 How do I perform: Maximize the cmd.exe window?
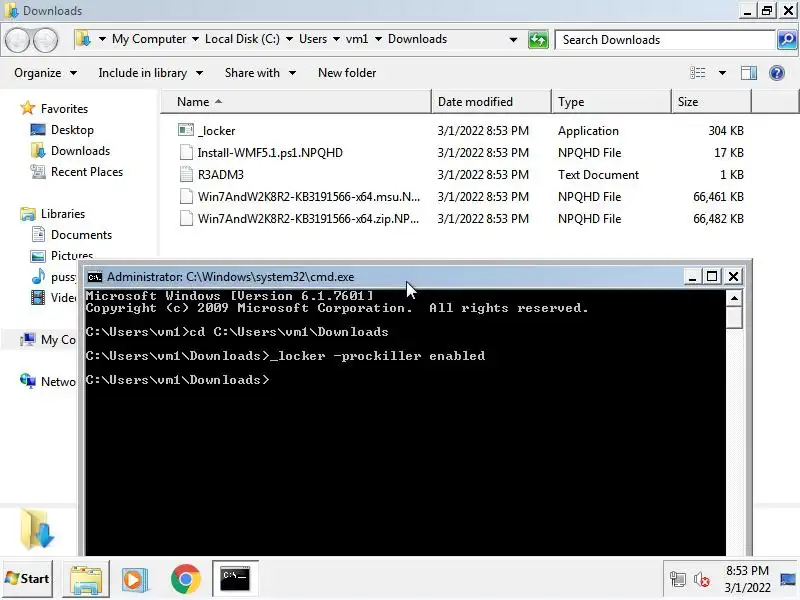pos(712,277)
